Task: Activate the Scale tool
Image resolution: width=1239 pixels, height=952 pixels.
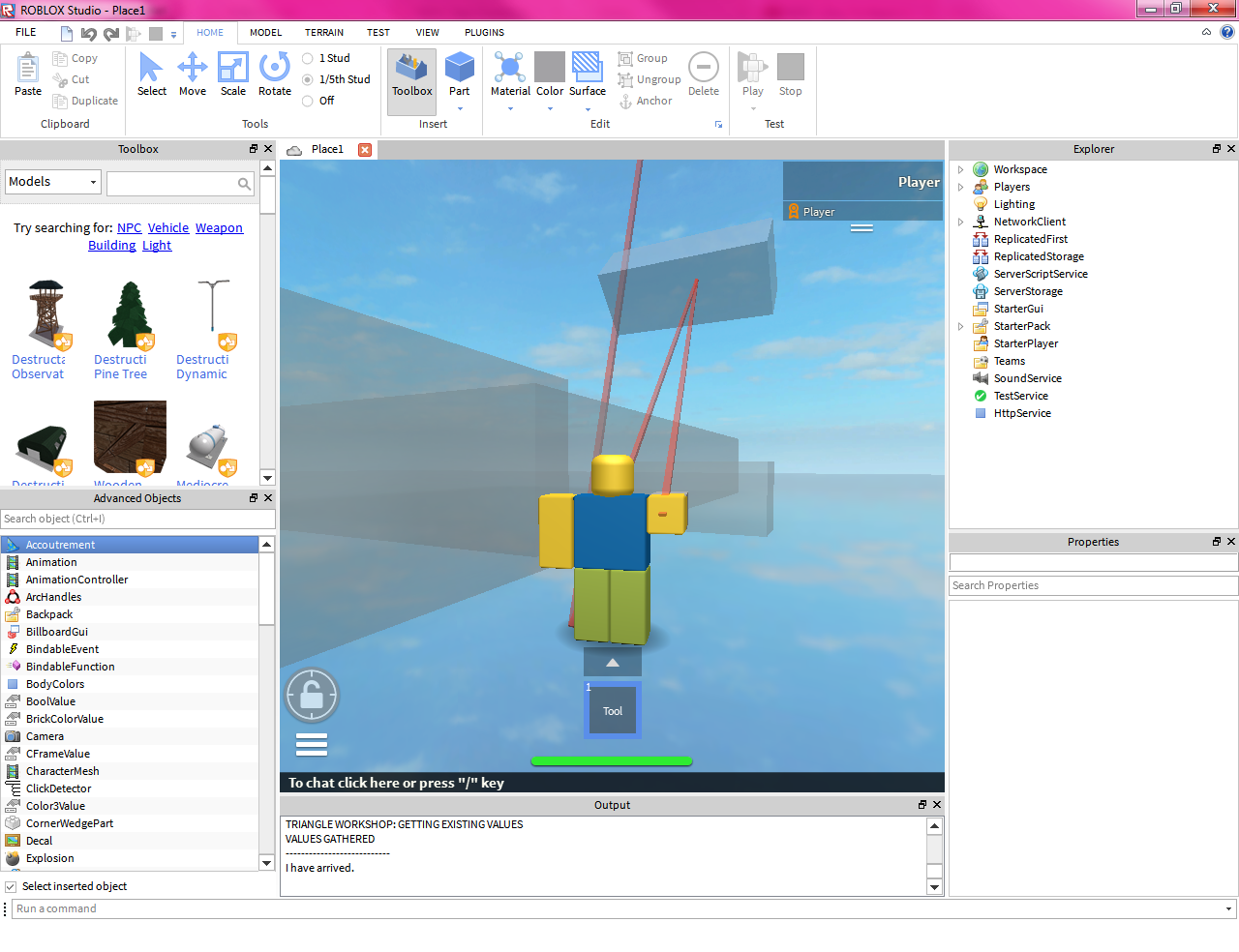Action: point(233,75)
